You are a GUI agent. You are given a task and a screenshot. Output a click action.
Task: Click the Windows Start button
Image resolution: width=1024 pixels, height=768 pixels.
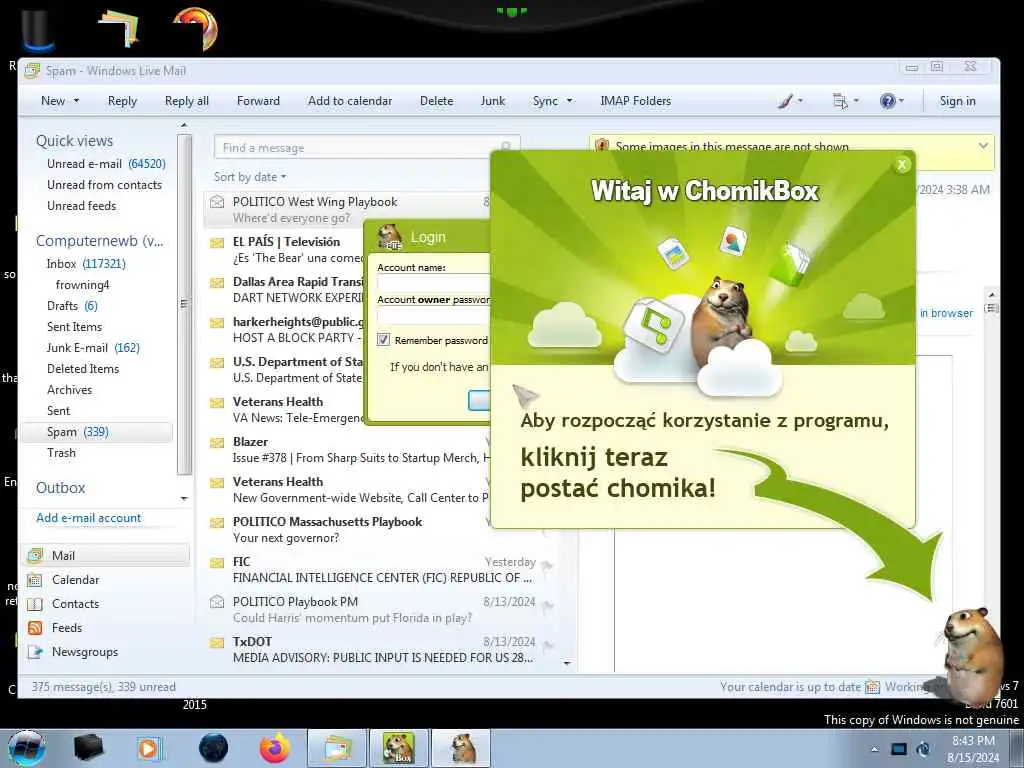click(26, 748)
